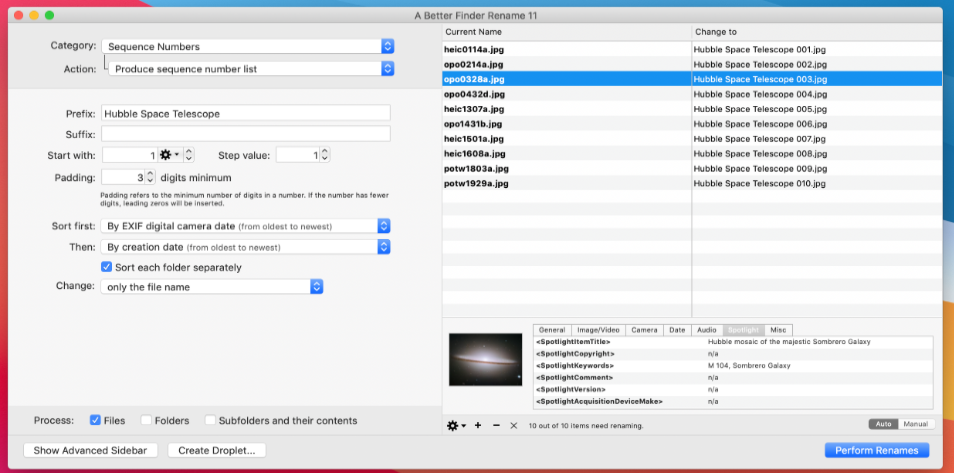The width and height of the screenshot is (954, 473).
Task: Click the Step value stepper arrows
Action: coord(324,155)
